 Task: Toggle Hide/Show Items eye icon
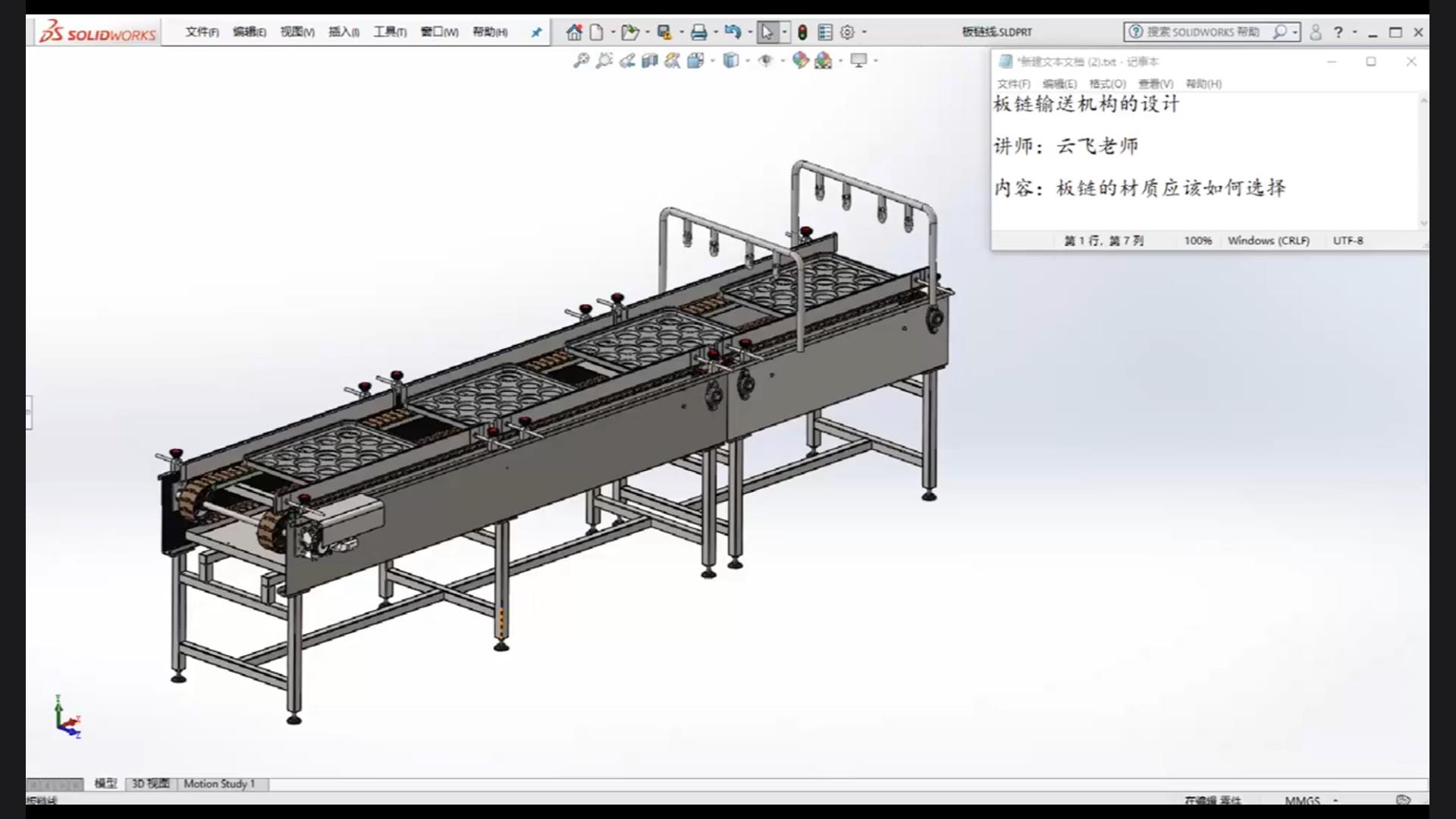[x=765, y=61]
